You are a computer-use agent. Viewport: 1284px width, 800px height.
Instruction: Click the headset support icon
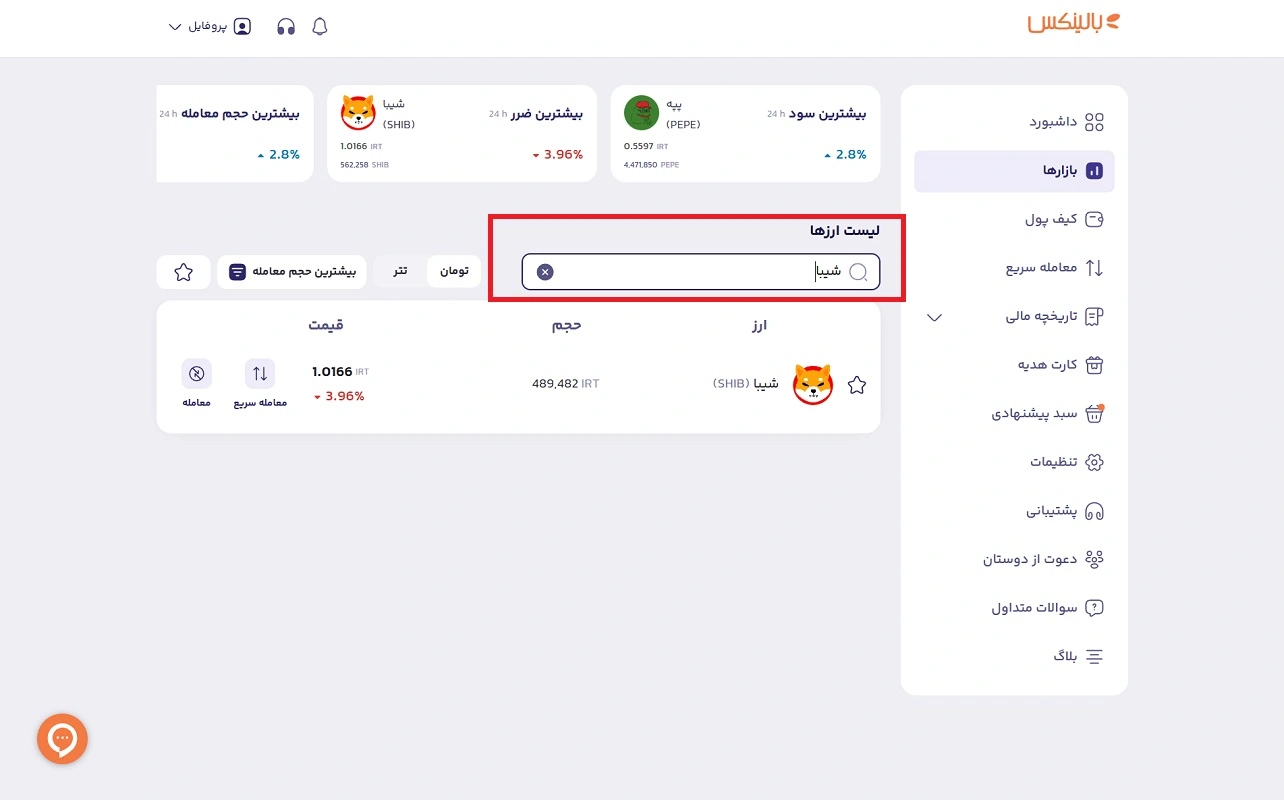coord(285,27)
